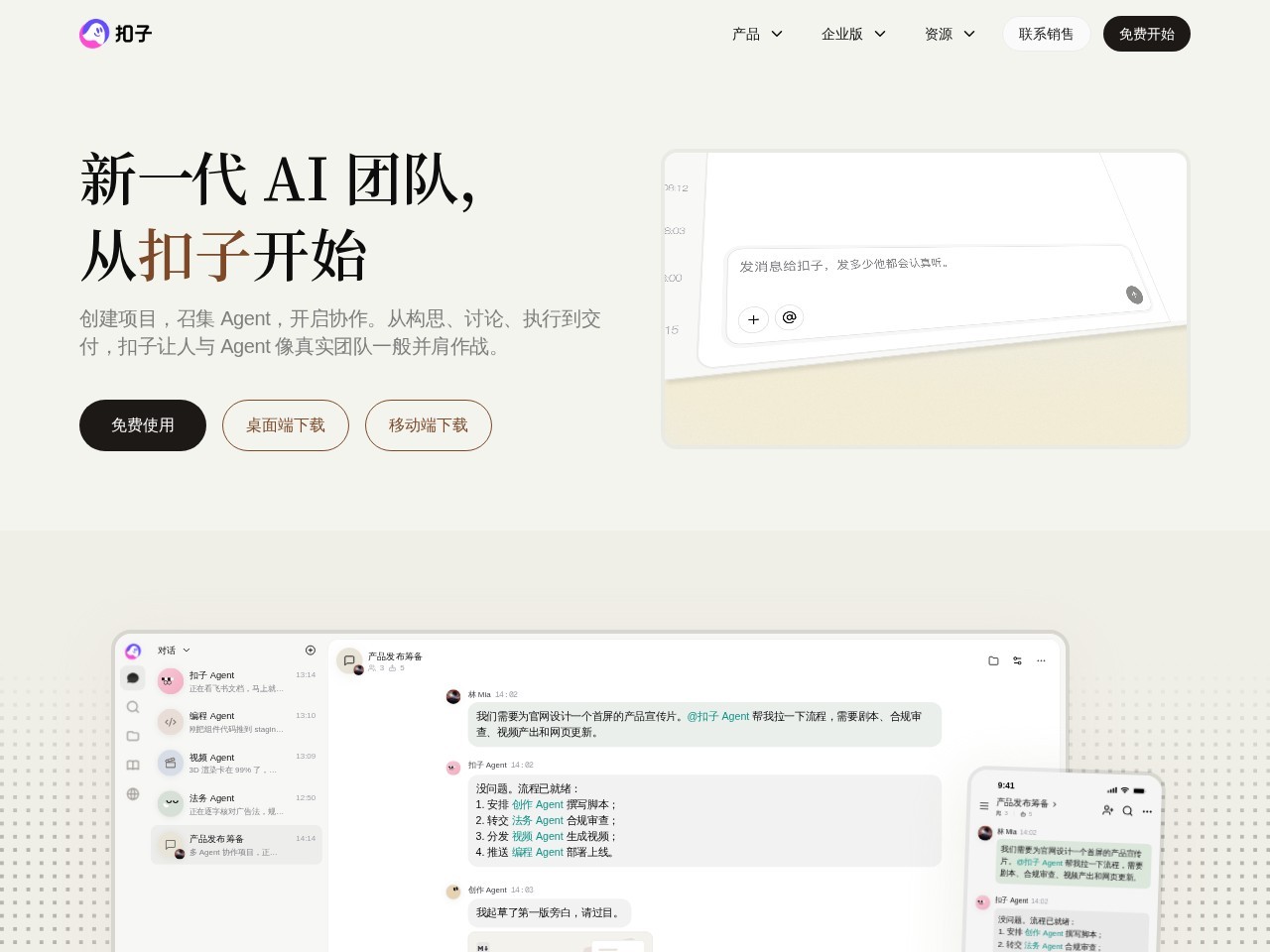The image size is (1270, 952).
Task: Open the 资源 navigation menu
Action: click(x=950, y=34)
